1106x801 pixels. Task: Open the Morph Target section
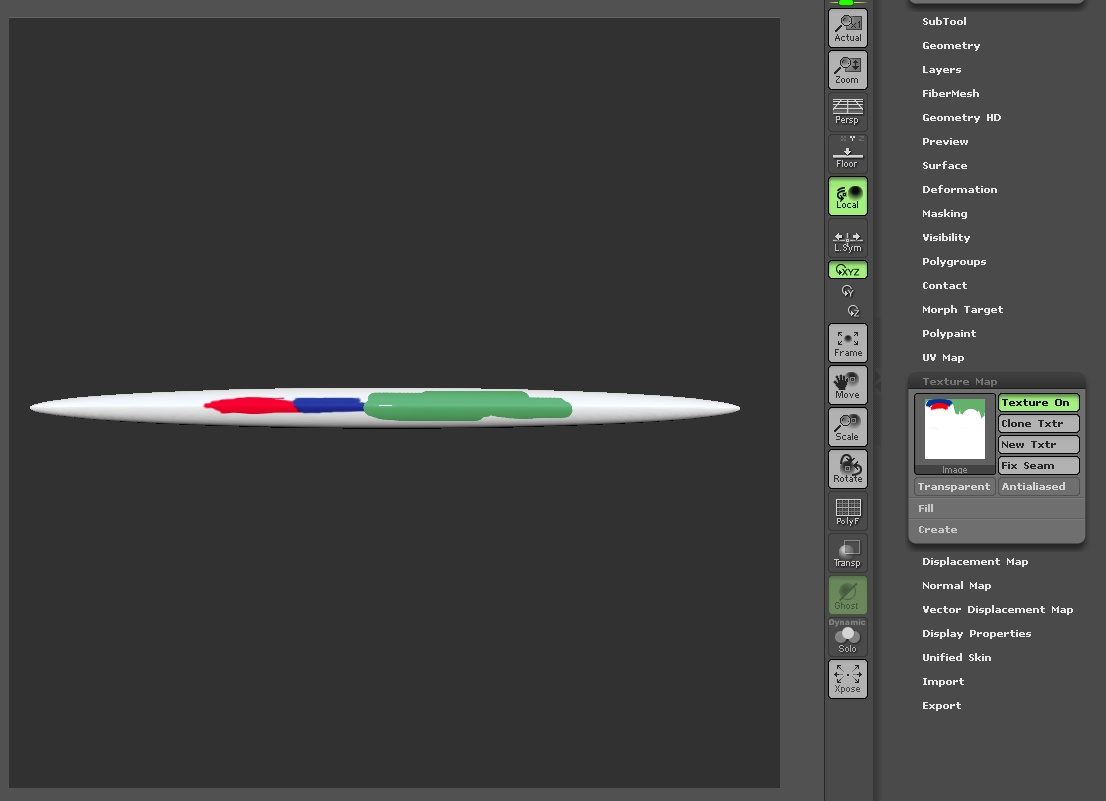[962, 309]
